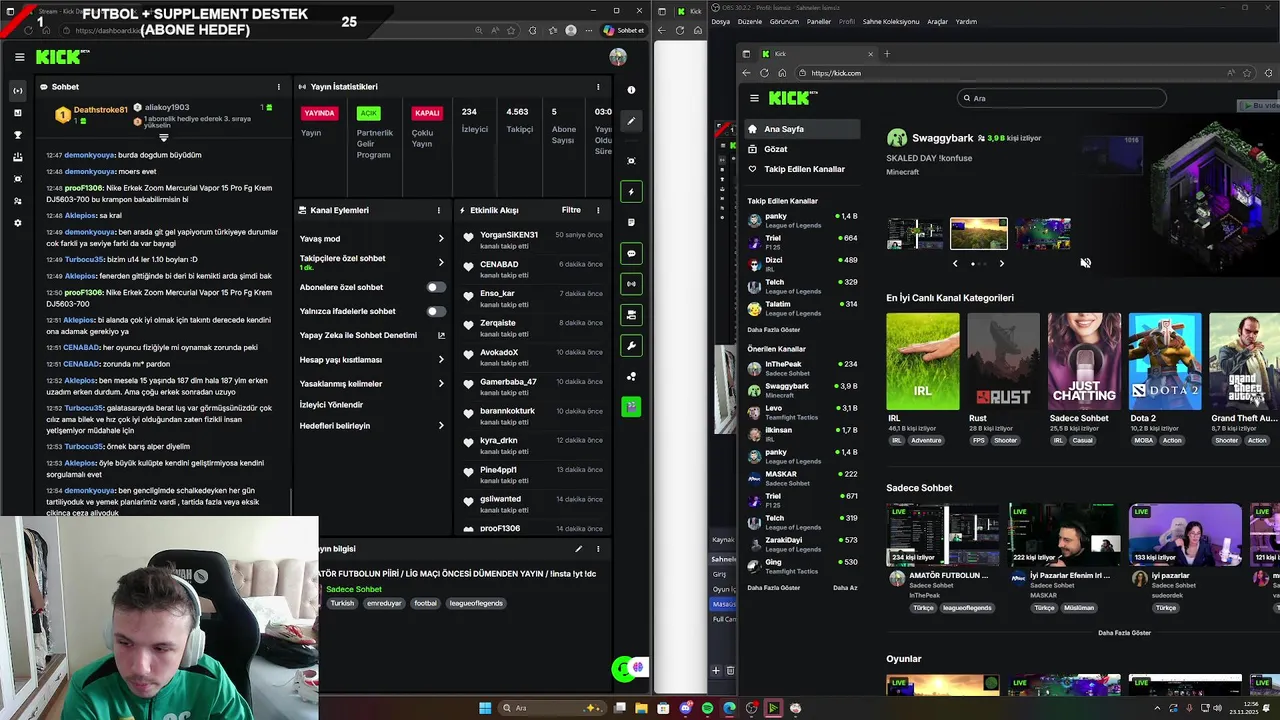Image resolution: width=1280 pixels, height=720 pixels.
Task: Open Takip Edilen Kanallar in kick.com sidebar
Action: pyautogui.click(x=801, y=169)
